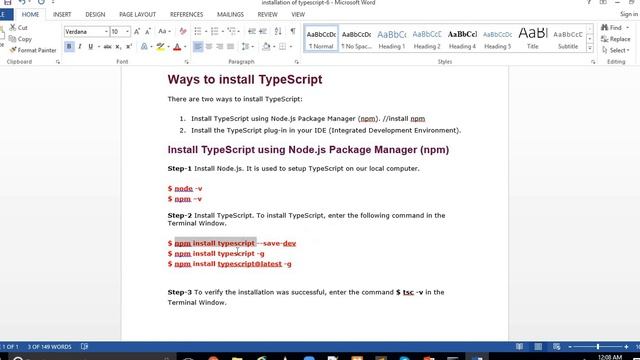Open the REFERENCES tab
This screenshot has width=640, height=360.
click(187, 14)
